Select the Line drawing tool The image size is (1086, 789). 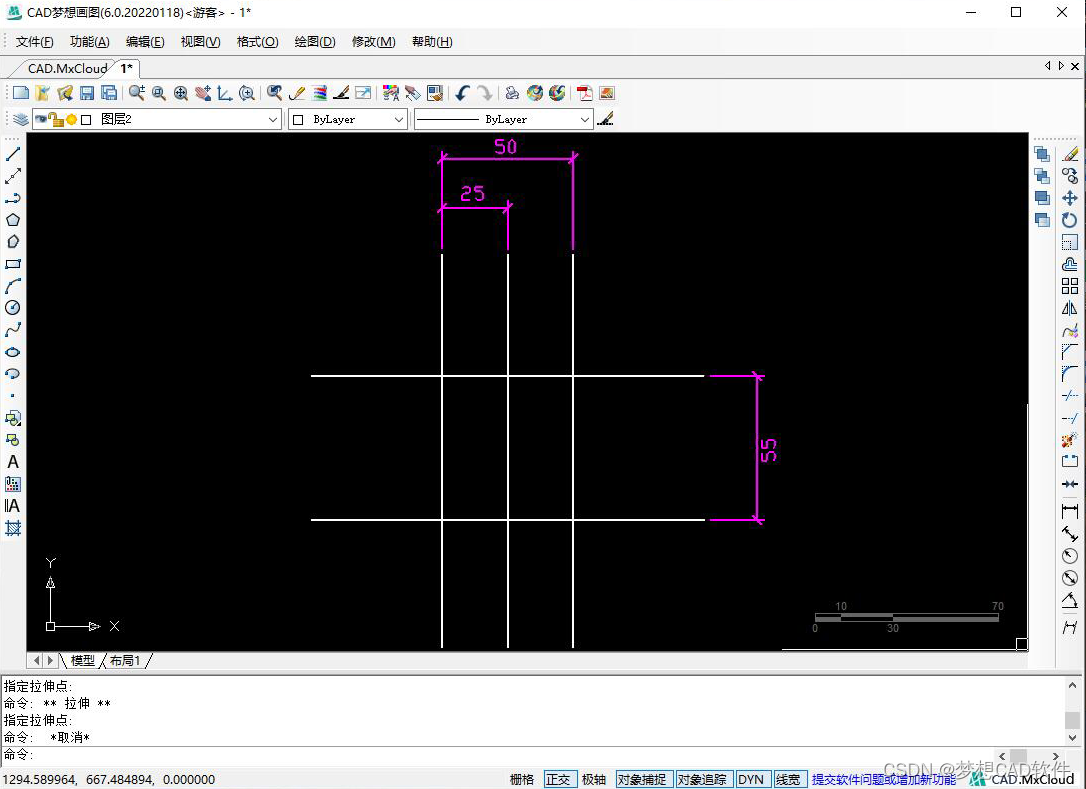coord(12,154)
